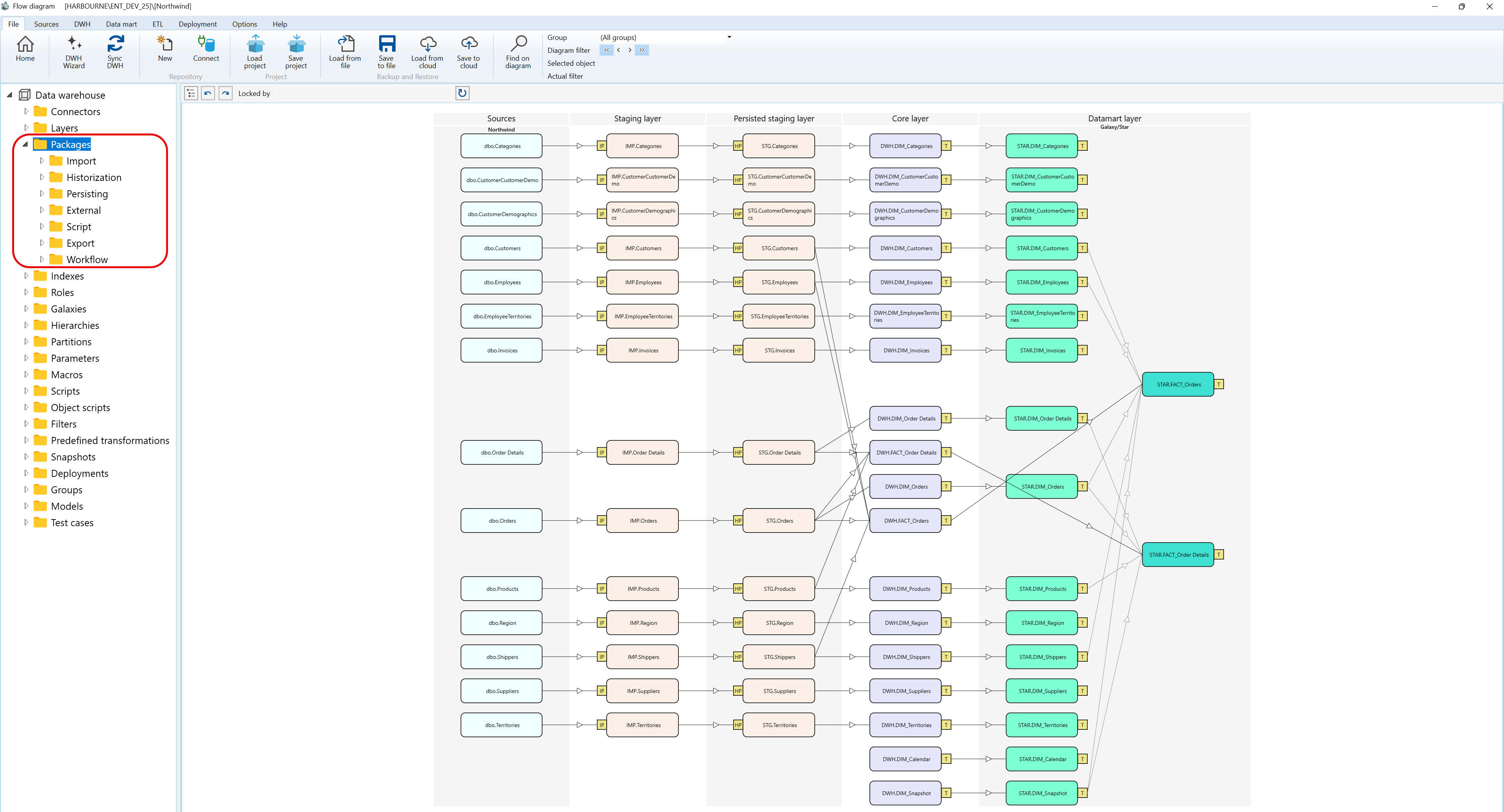Go to first diagram filter
This screenshot has width=1504, height=812.
click(606, 50)
